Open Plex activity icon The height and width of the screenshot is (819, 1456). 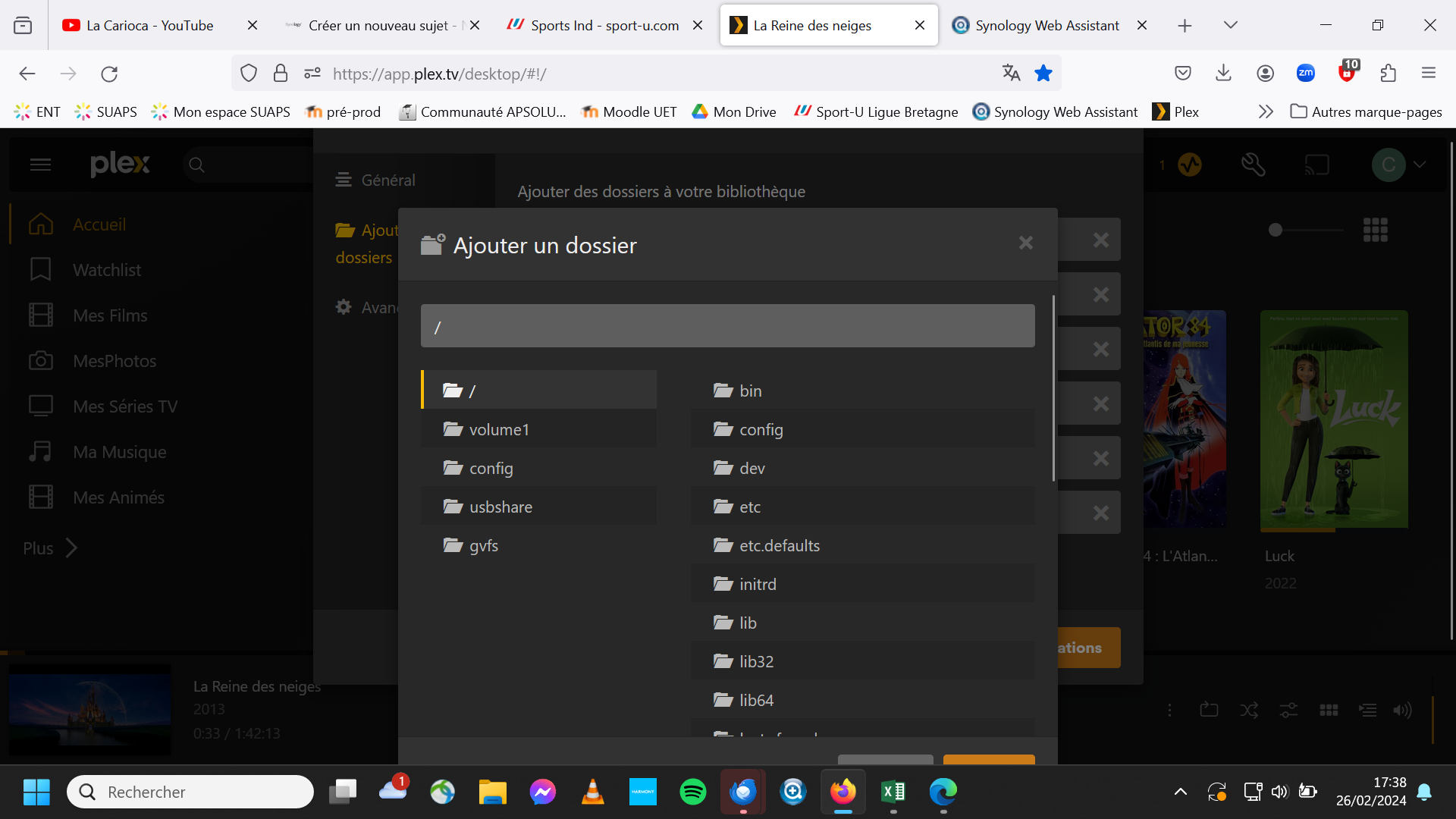pyautogui.click(x=1189, y=165)
